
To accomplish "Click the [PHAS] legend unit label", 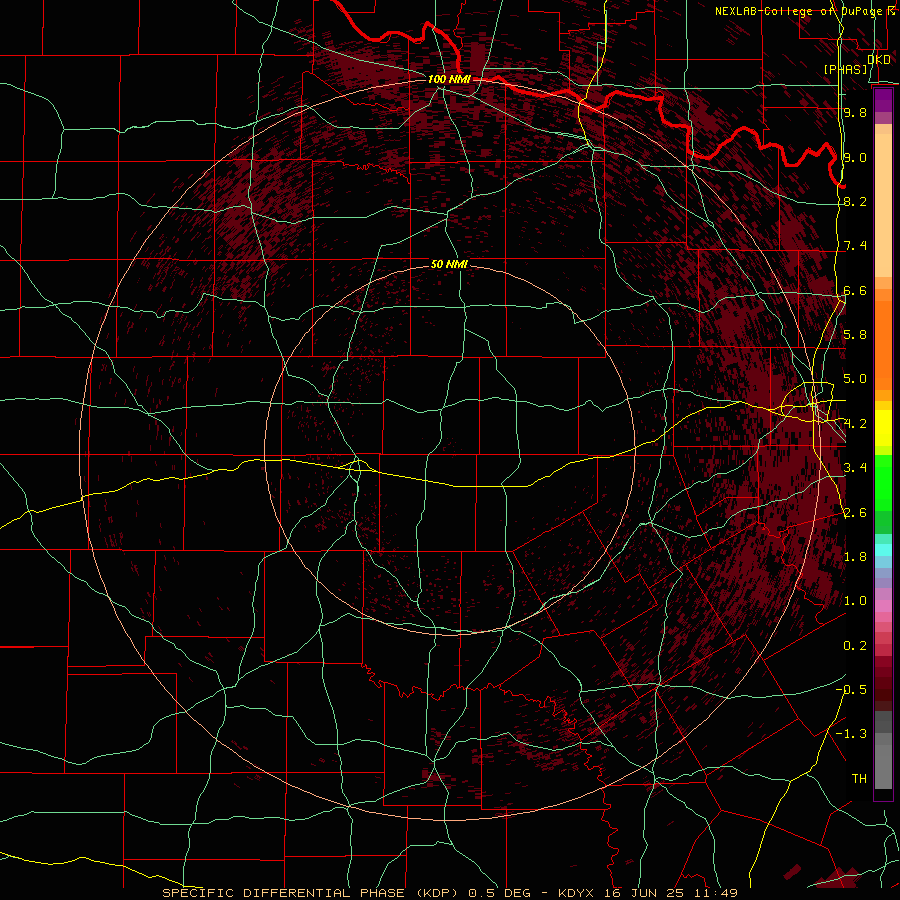I will coord(846,69).
